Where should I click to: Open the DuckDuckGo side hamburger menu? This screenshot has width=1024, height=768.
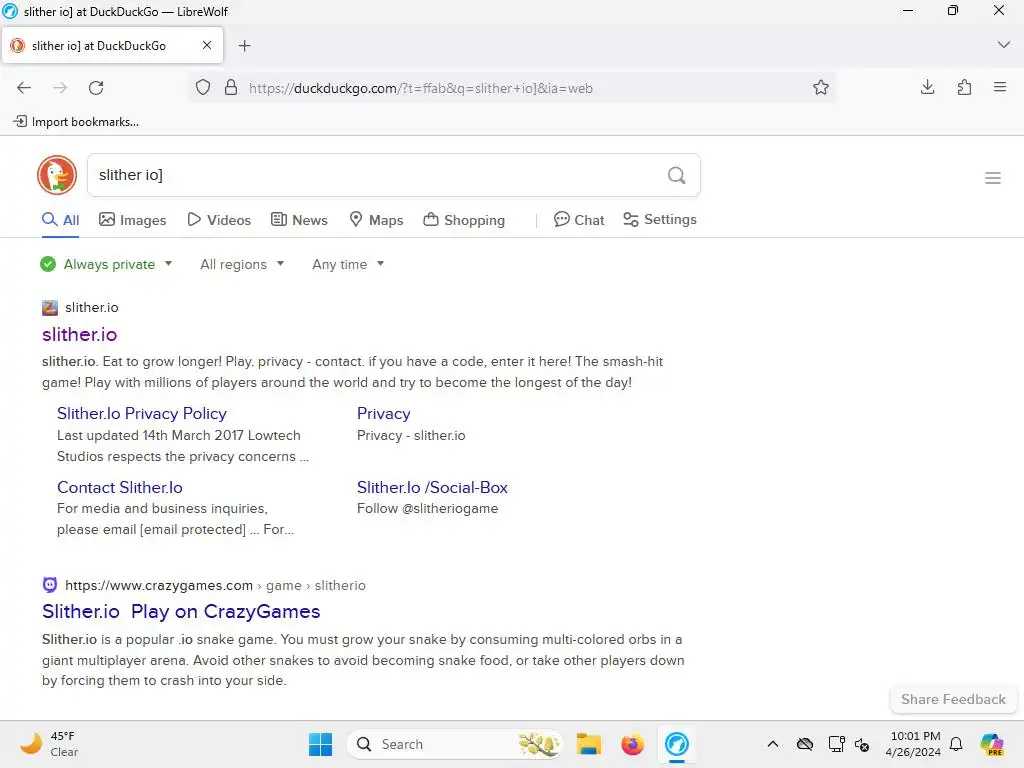click(993, 178)
